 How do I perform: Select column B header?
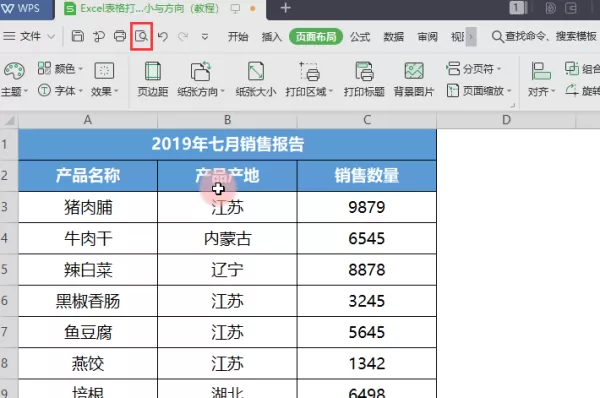click(x=227, y=120)
